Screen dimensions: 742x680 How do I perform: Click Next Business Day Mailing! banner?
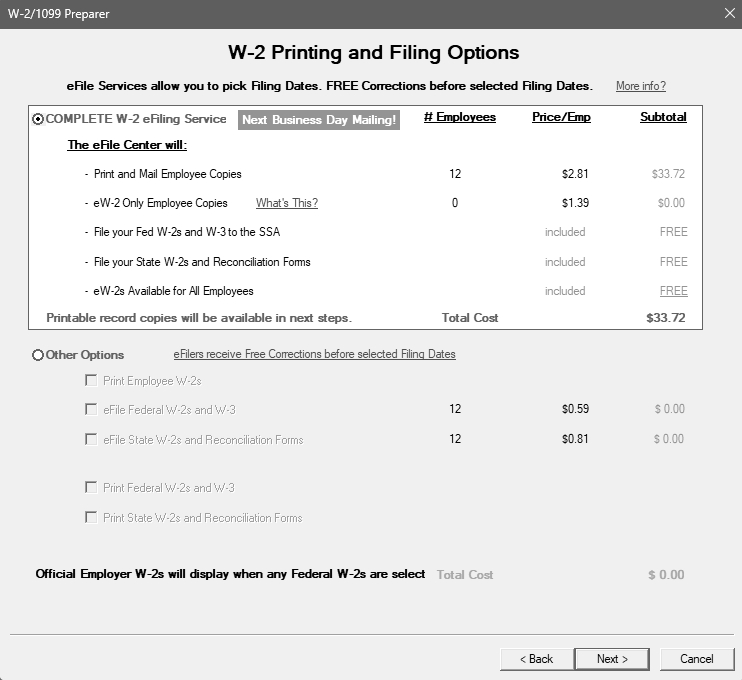pos(319,120)
